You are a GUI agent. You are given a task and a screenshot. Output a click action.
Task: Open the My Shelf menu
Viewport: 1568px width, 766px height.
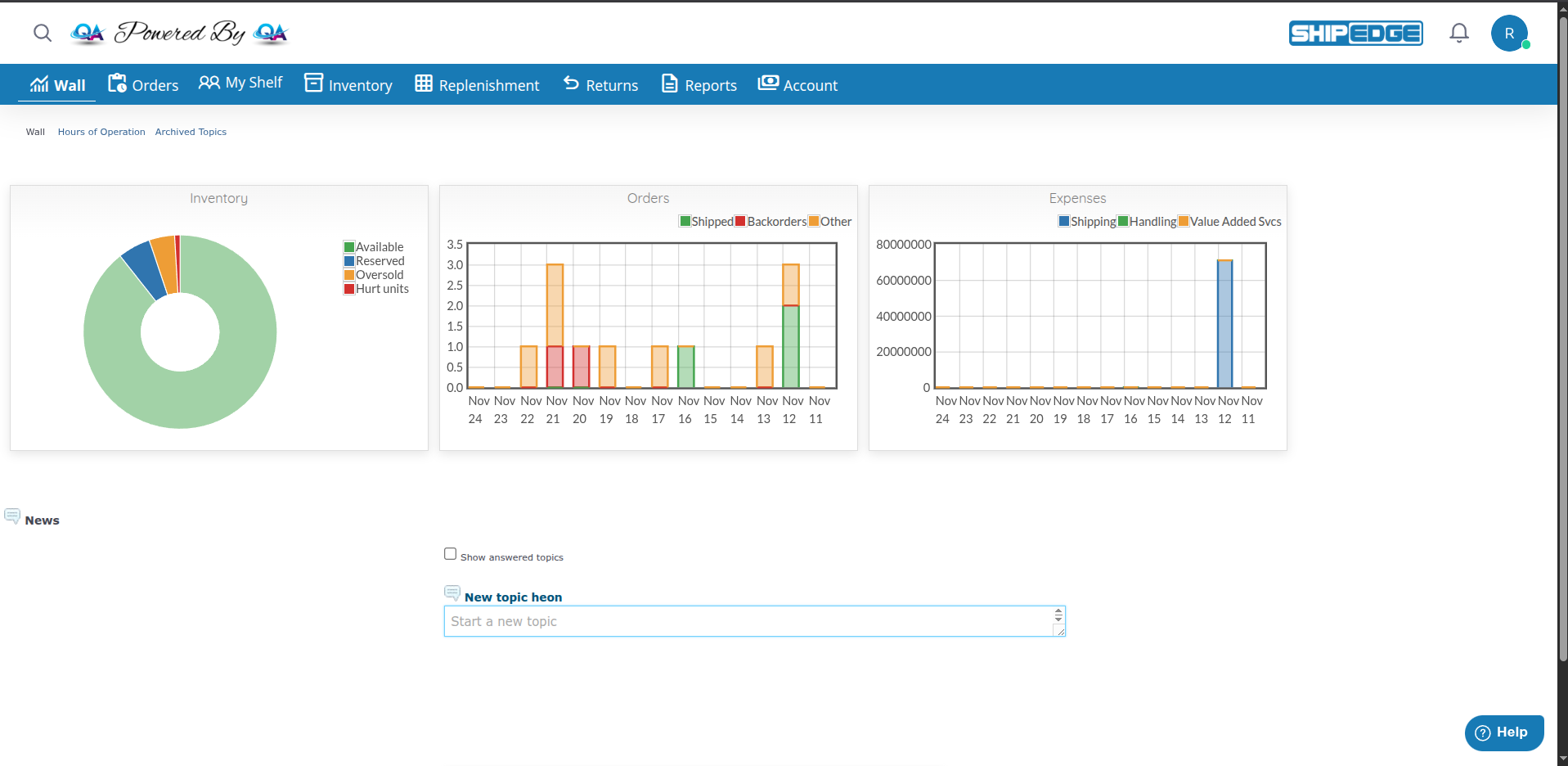pyautogui.click(x=240, y=83)
